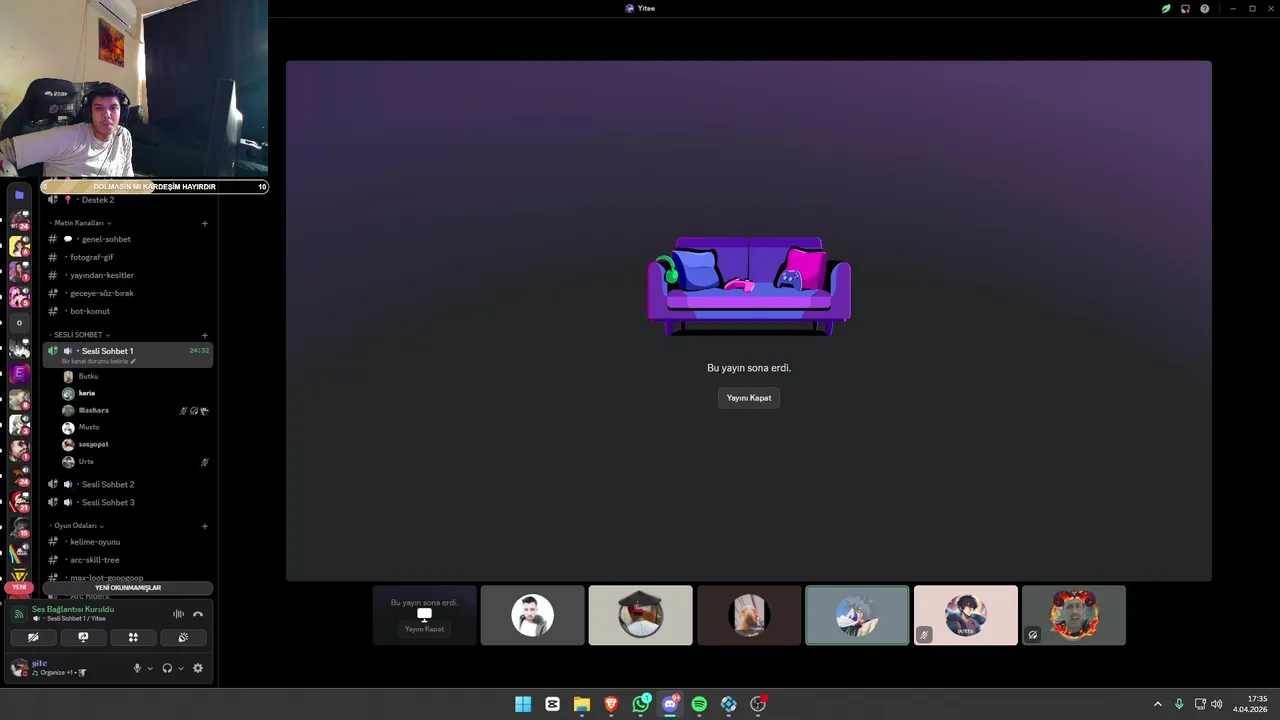Open CapCut from the taskbar
This screenshot has width=1280, height=720.
coord(552,704)
